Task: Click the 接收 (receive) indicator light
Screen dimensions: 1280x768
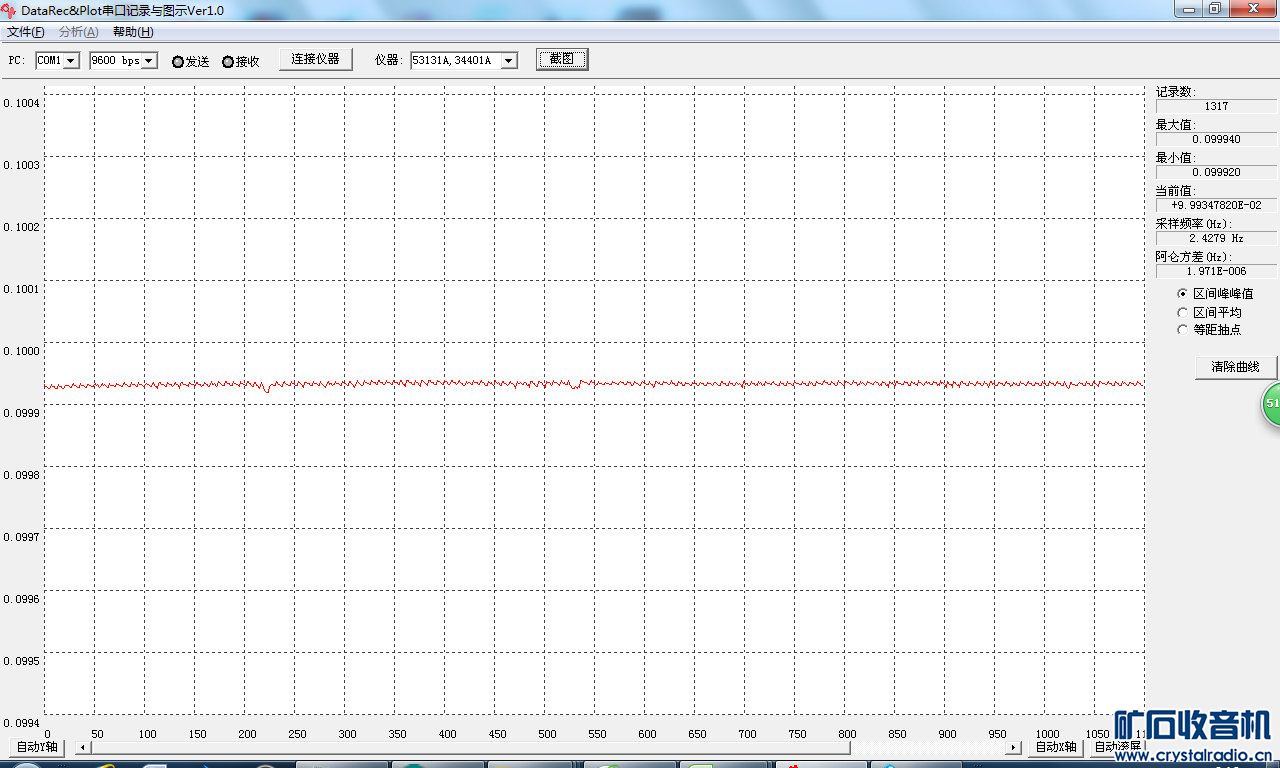Action: (228, 62)
